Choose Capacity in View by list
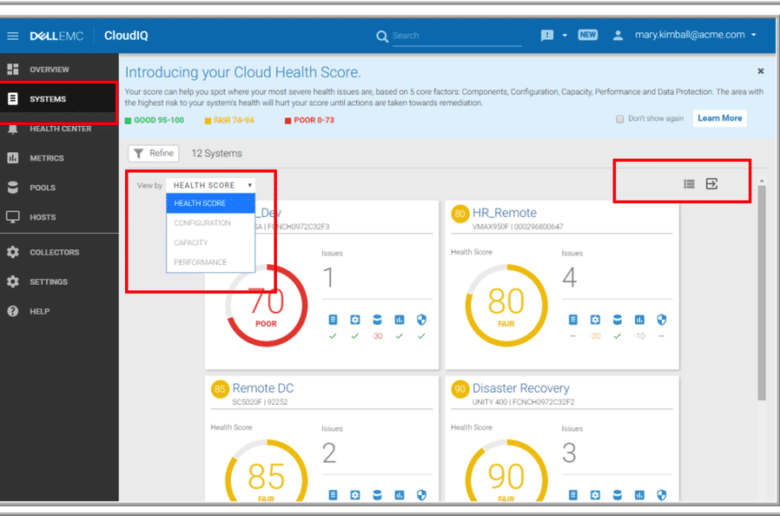This screenshot has width=780, height=516. (x=211, y=242)
